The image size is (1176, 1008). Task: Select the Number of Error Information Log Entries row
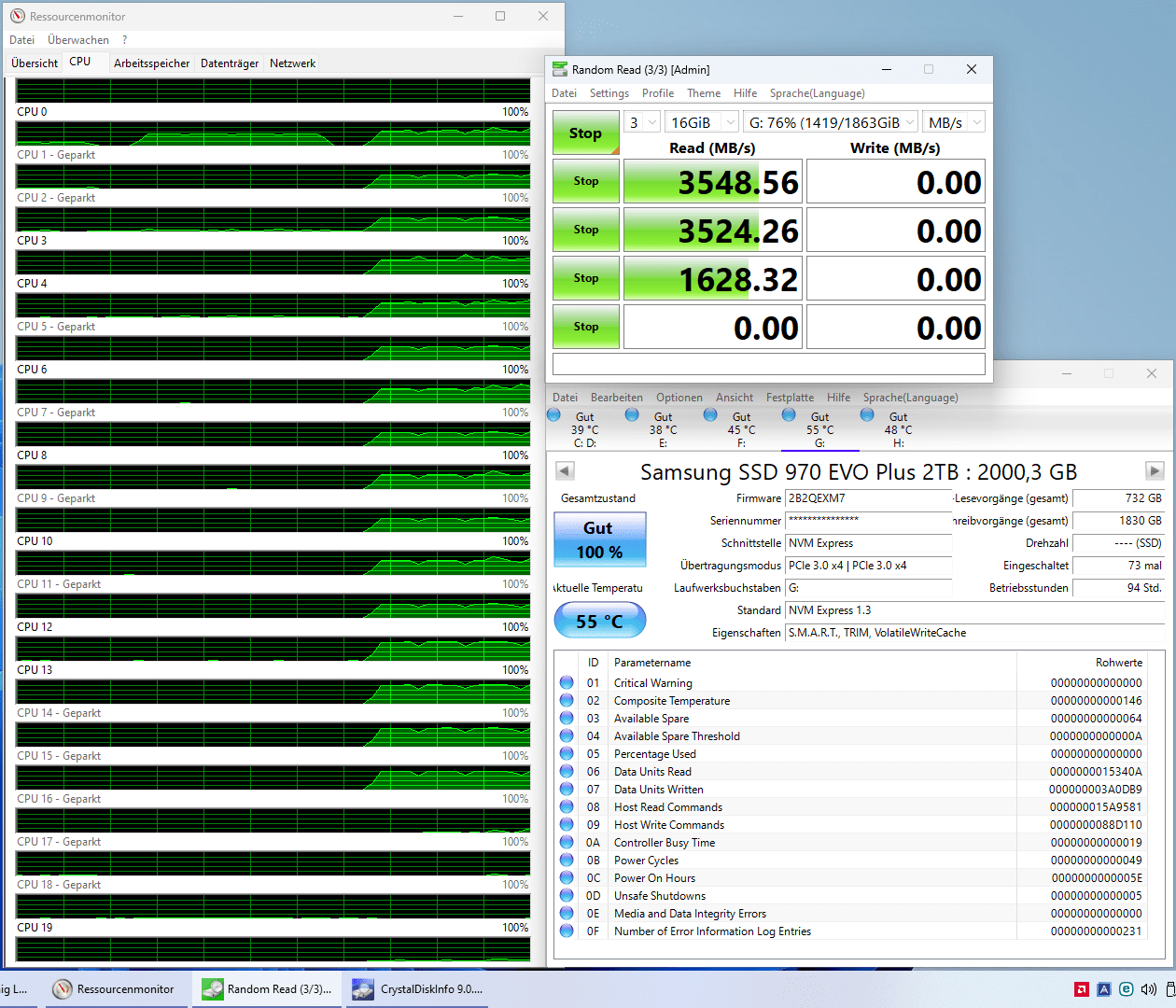[x=851, y=931]
